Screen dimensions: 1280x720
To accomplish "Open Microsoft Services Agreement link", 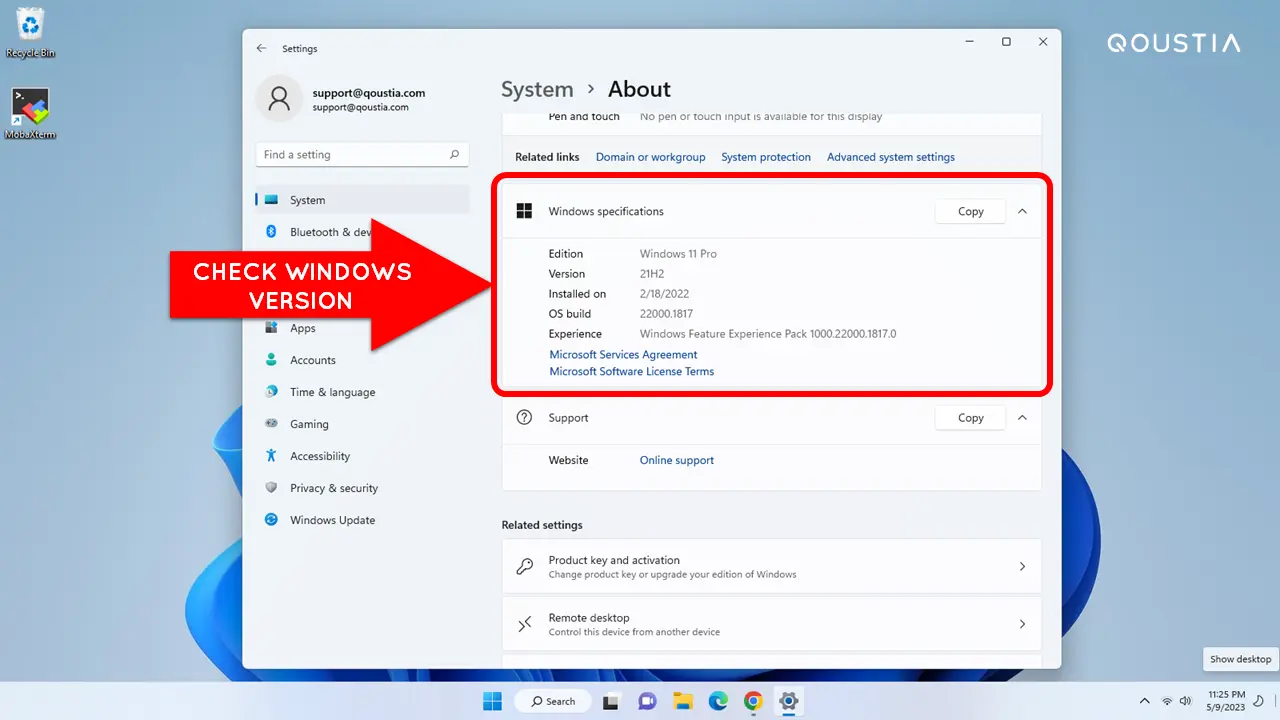I will click(623, 354).
